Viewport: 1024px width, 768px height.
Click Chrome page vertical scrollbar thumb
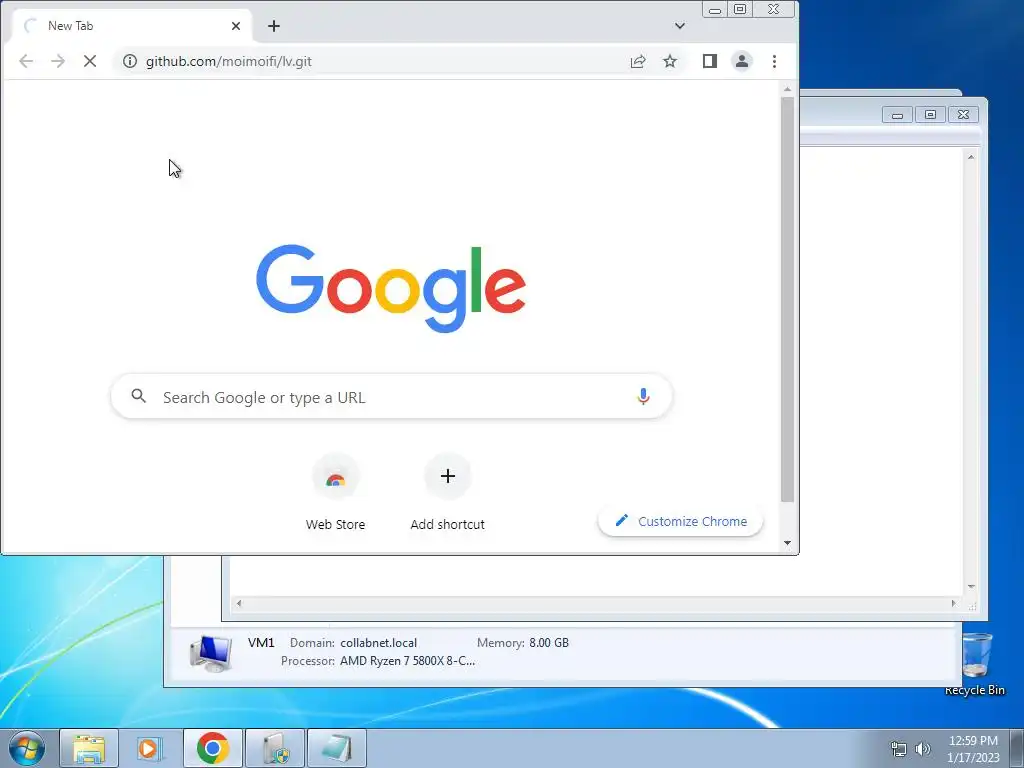(788, 299)
